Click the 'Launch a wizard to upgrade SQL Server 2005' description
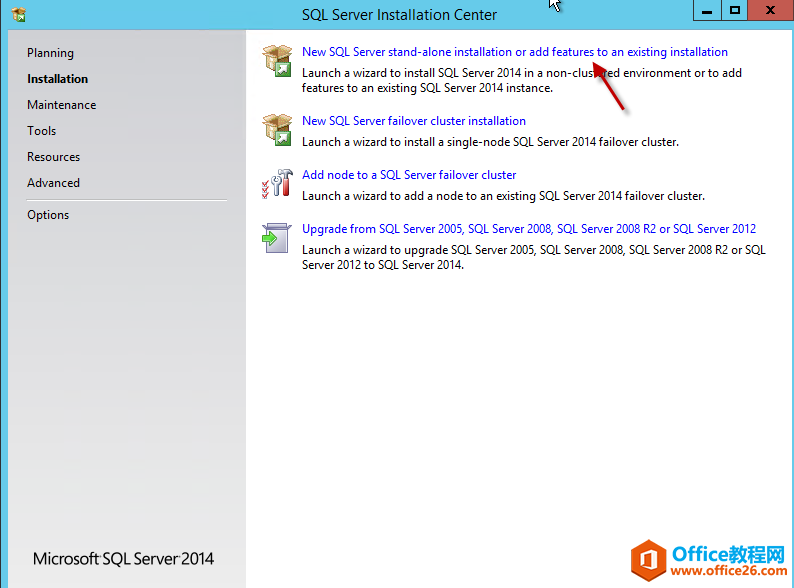Screen dimensions: 794x588 coord(534,257)
